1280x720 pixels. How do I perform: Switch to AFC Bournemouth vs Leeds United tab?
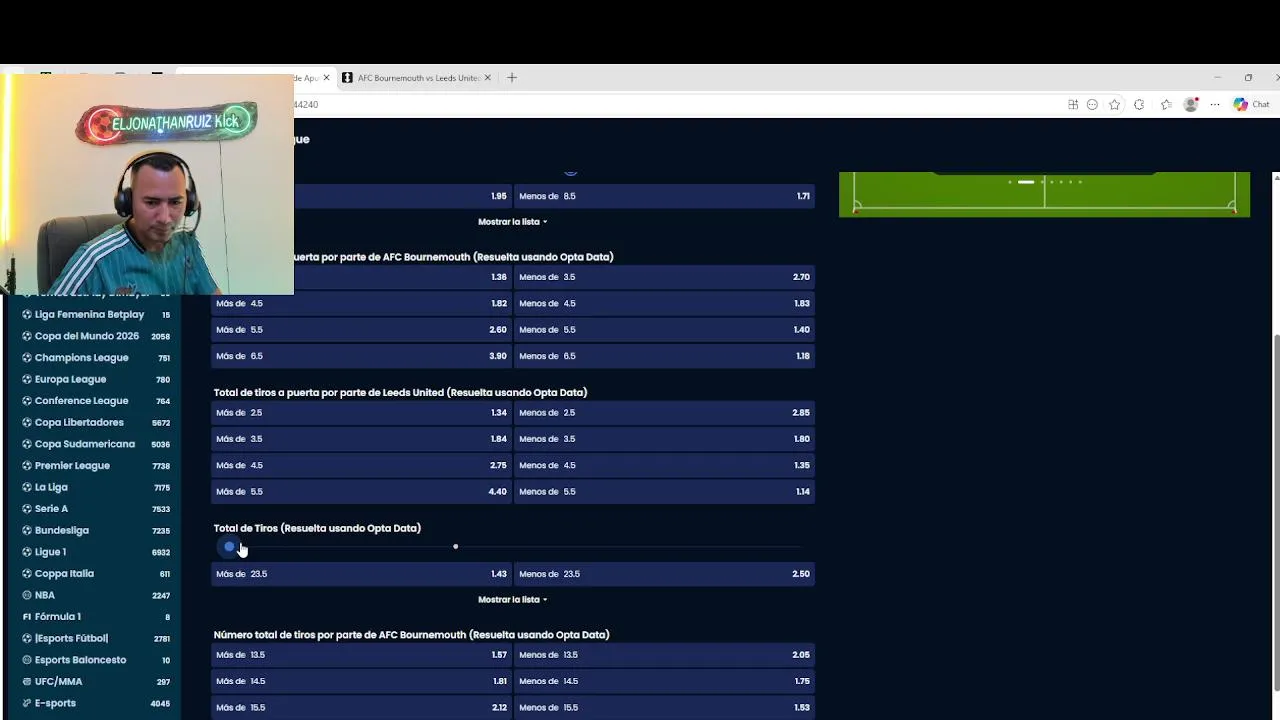[x=417, y=77]
